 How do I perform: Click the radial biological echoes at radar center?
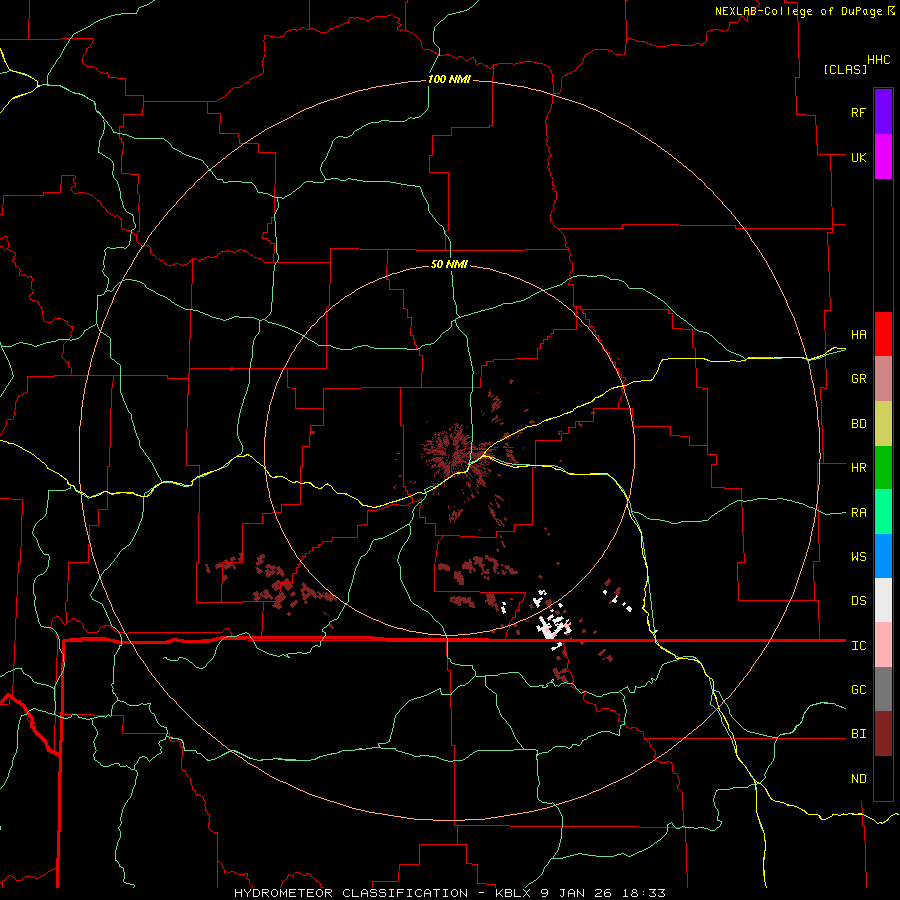tap(456, 455)
